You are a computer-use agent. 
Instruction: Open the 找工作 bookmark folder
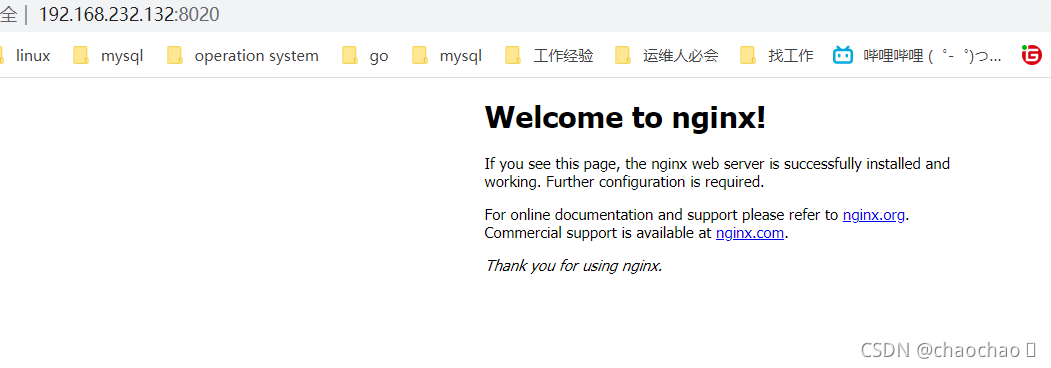coord(777,56)
